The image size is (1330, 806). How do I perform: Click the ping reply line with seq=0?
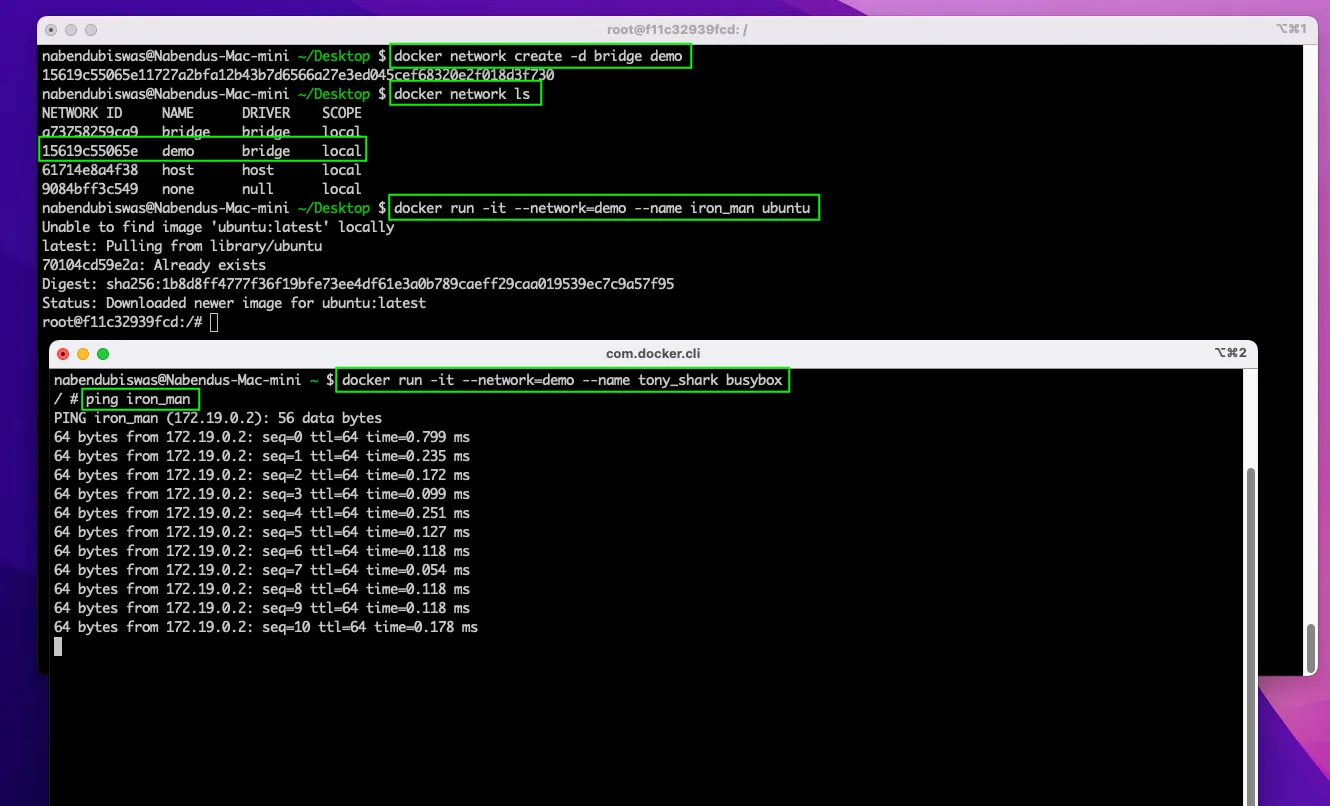[x=262, y=437]
